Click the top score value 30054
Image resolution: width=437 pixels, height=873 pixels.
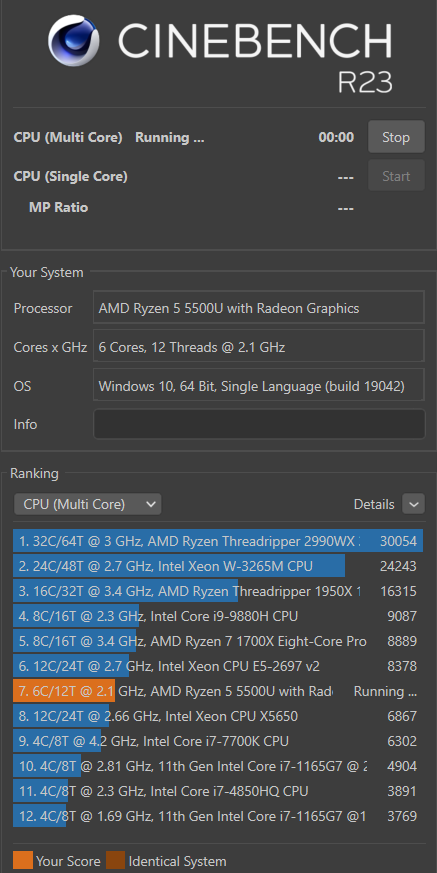(398, 541)
